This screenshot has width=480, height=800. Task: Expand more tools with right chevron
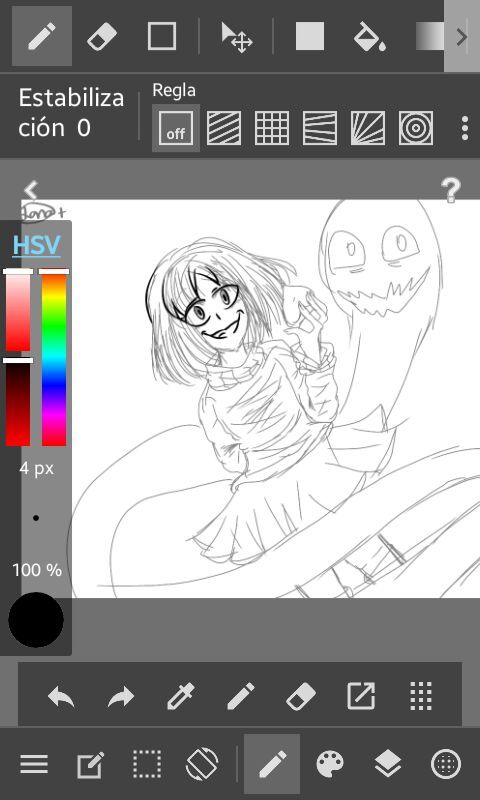pos(462,36)
